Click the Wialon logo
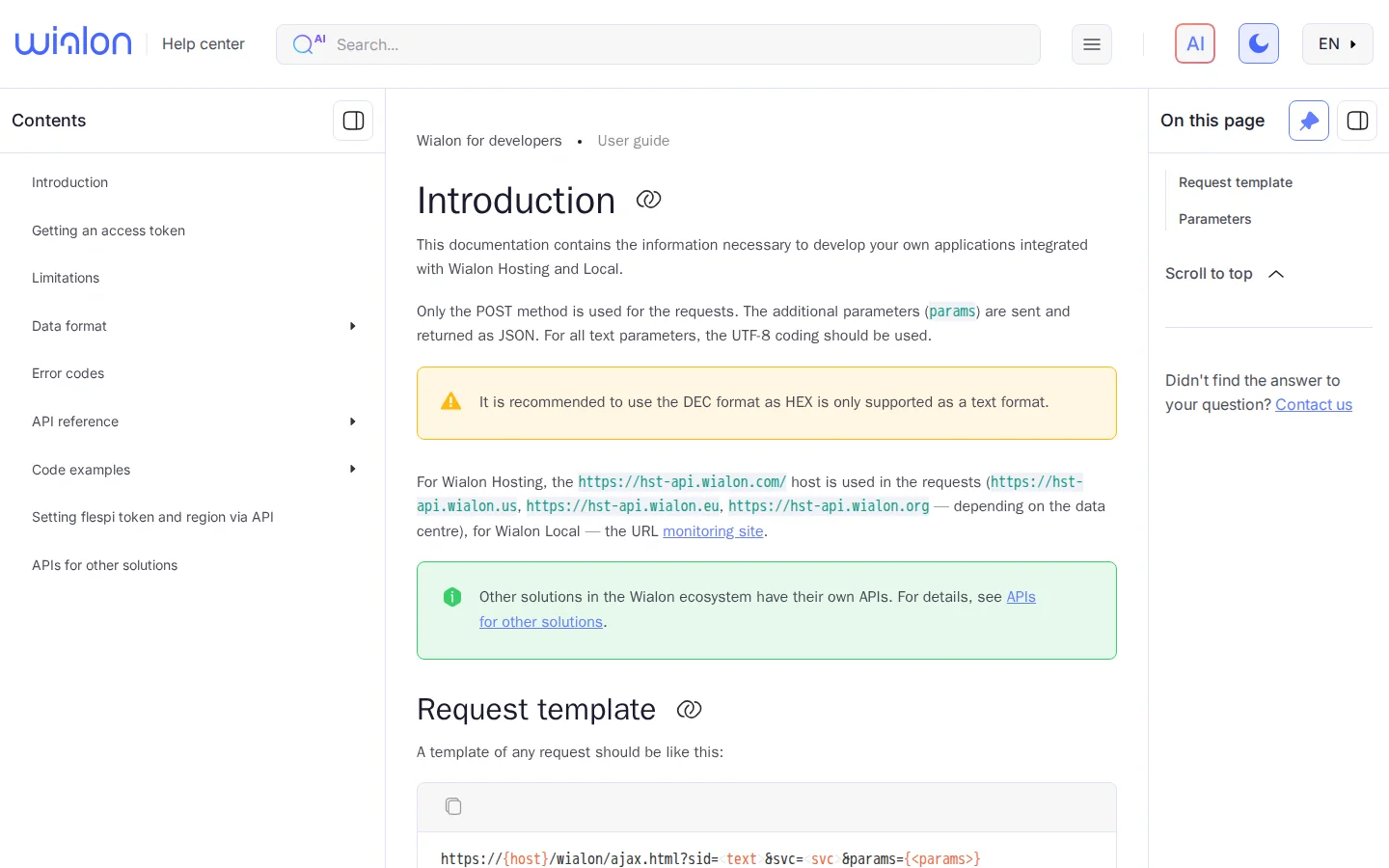The width and height of the screenshot is (1389, 868). pyautogui.click(x=73, y=42)
